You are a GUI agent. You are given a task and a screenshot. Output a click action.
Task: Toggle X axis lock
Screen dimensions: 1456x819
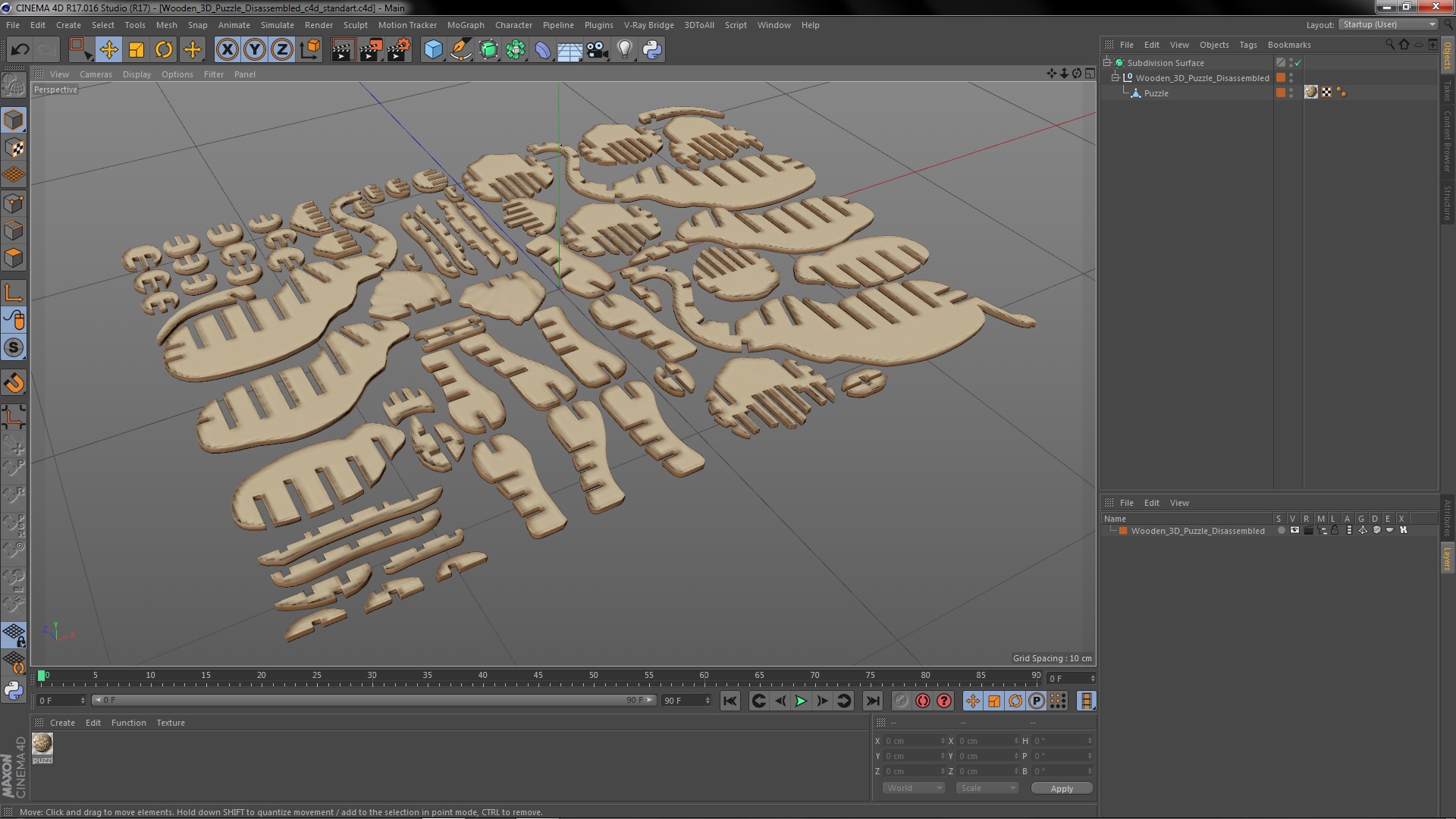[227, 50]
